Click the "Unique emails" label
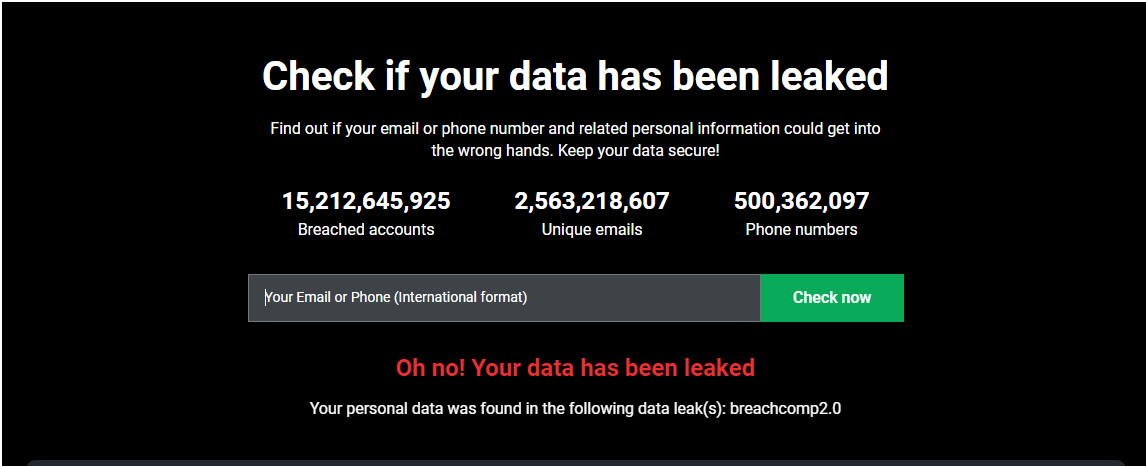The width and height of the screenshot is (1146, 466). pos(592,229)
